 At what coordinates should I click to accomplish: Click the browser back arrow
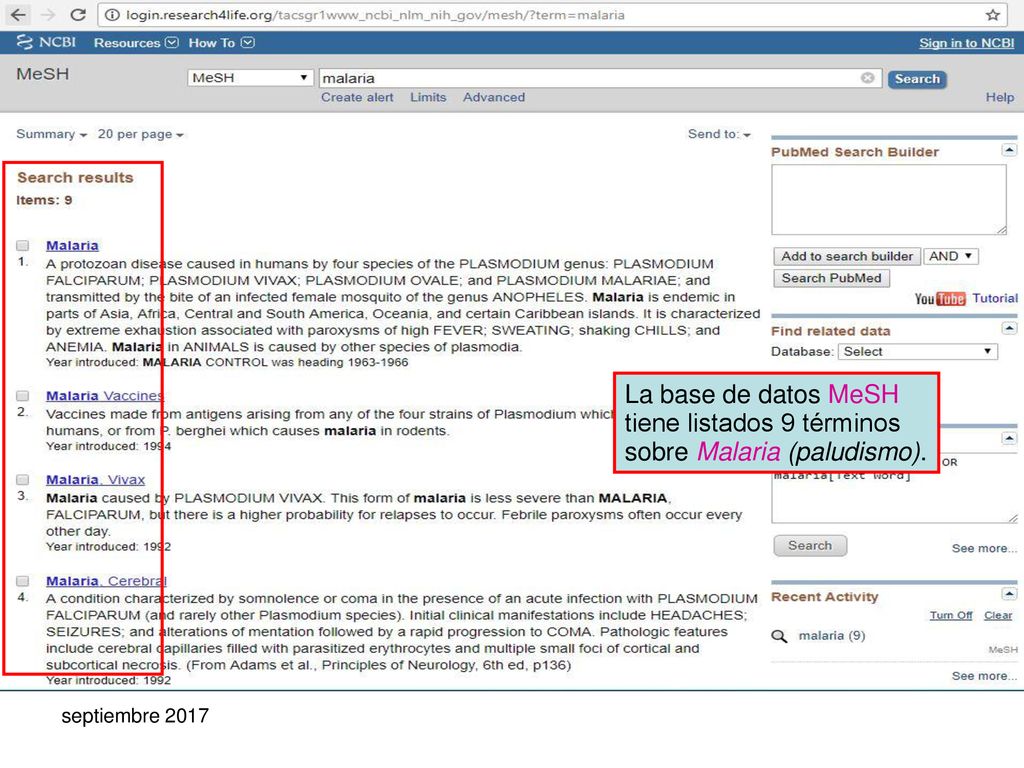(x=19, y=14)
